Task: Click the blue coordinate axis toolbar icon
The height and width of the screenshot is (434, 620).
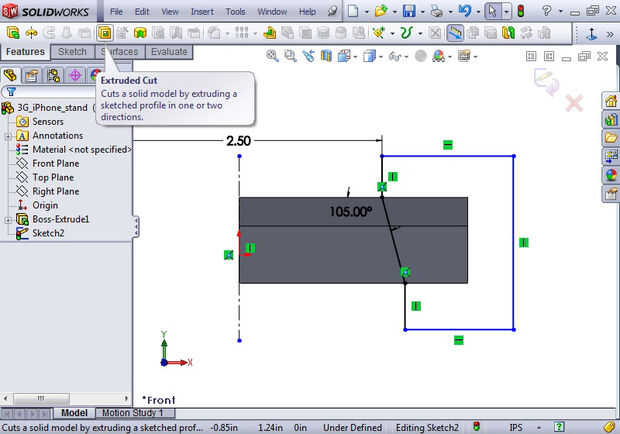Action: (592, 34)
